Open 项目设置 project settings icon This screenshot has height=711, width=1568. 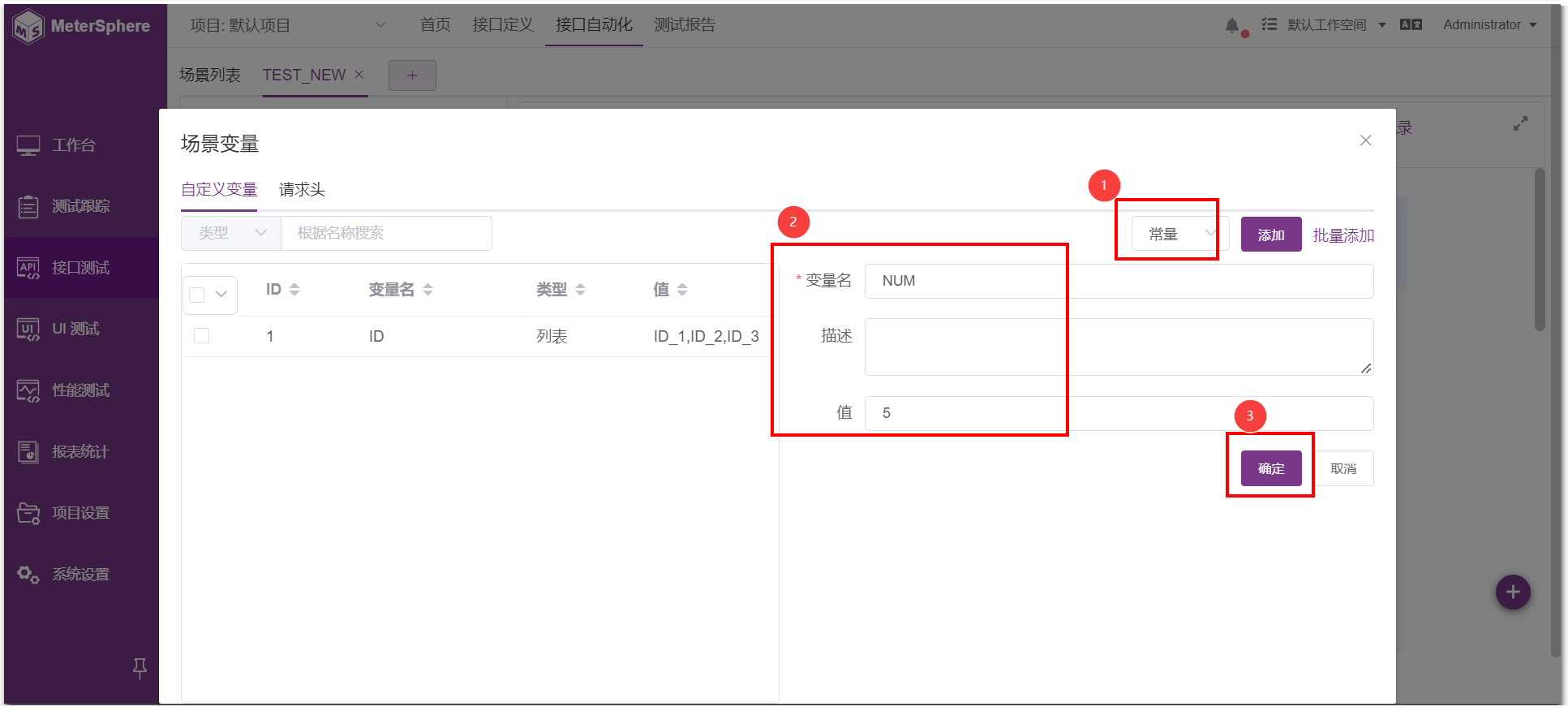tap(28, 514)
